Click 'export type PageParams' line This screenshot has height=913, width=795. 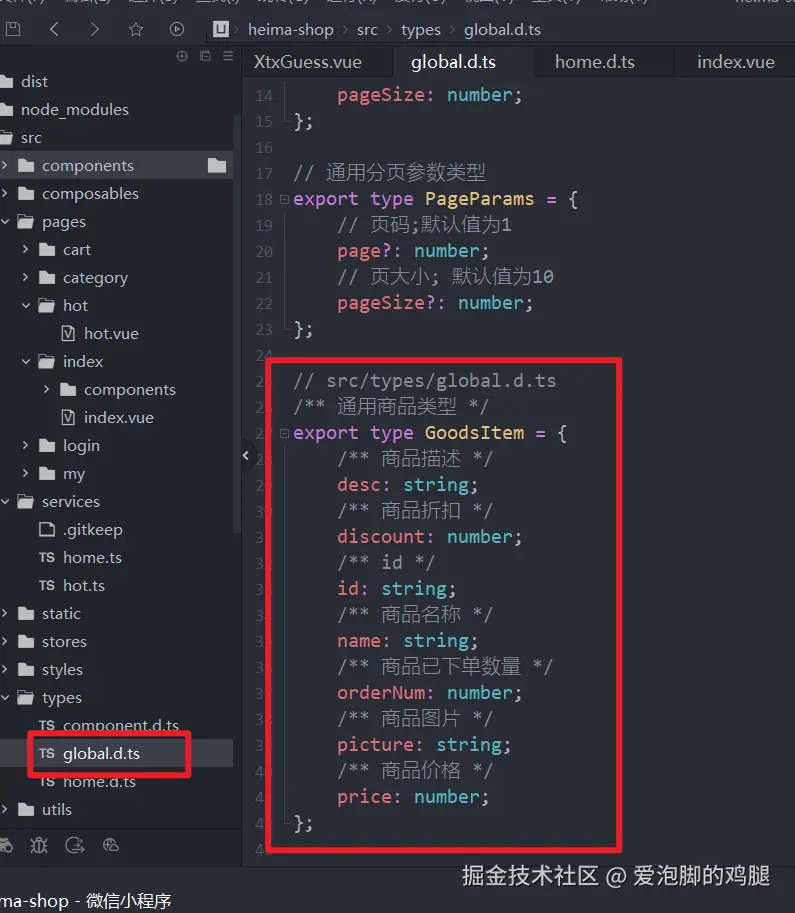[435, 199]
